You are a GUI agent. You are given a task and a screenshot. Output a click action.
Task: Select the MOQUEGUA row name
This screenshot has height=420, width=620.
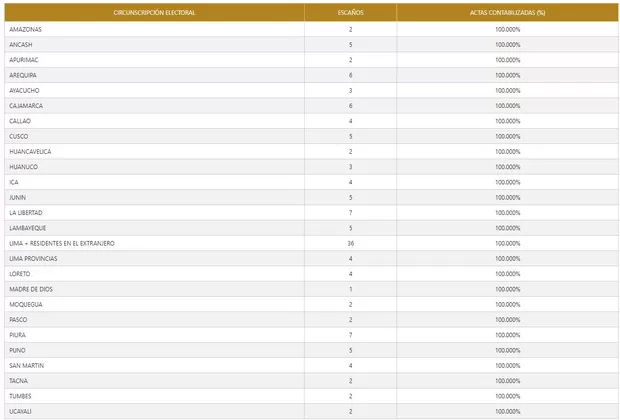26,305
